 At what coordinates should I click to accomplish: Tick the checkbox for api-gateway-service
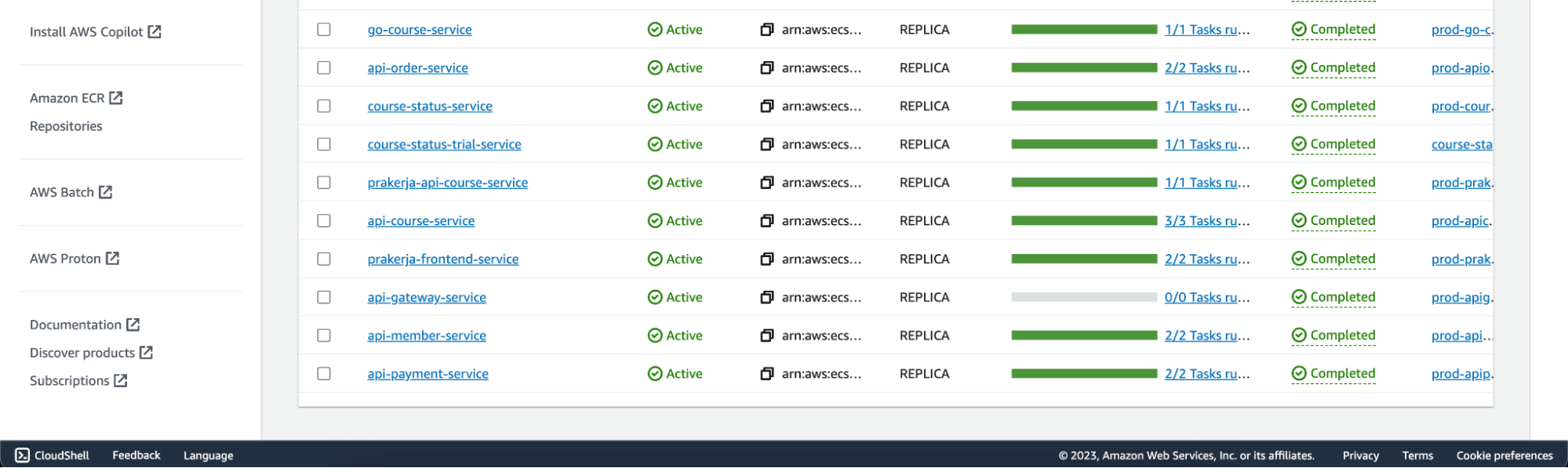(x=324, y=298)
